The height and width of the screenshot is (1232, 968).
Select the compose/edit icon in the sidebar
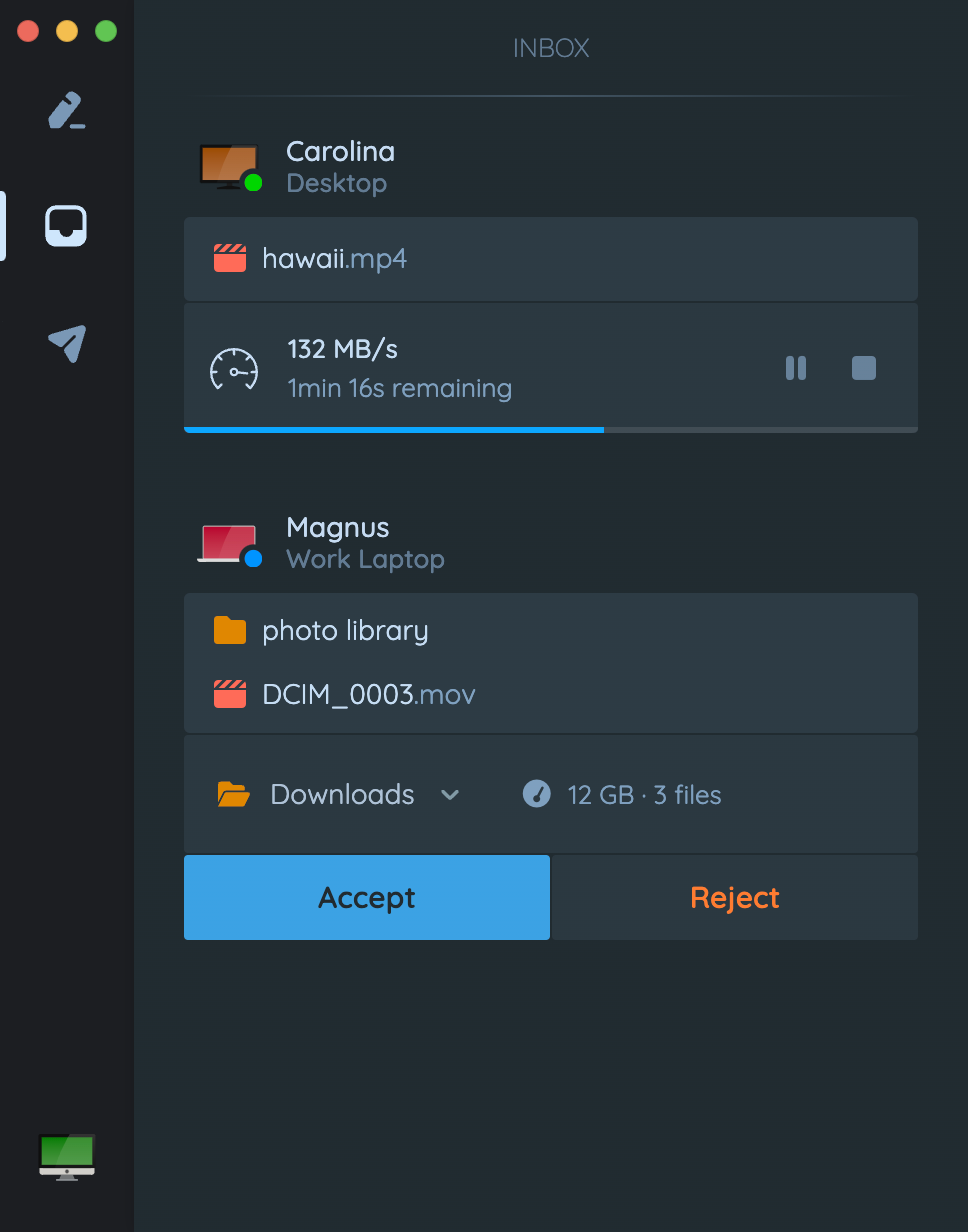tap(65, 110)
